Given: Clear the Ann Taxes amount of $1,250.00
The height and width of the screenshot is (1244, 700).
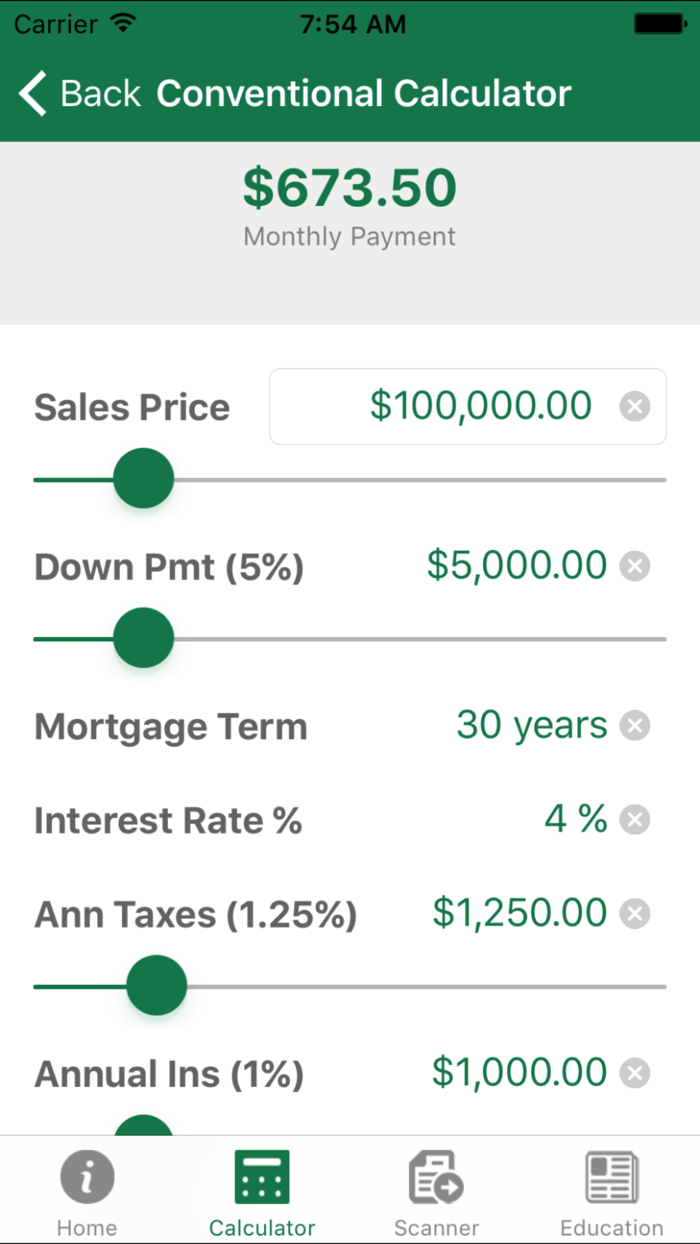Looking at the screenshot, I should click(634, 912).
